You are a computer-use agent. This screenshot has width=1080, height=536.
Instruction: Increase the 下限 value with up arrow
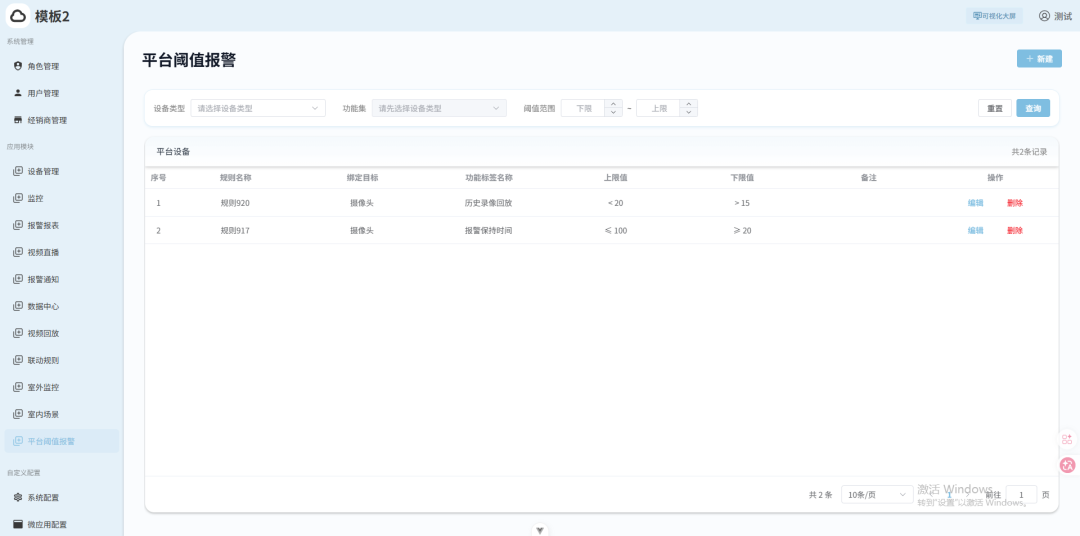613,104
